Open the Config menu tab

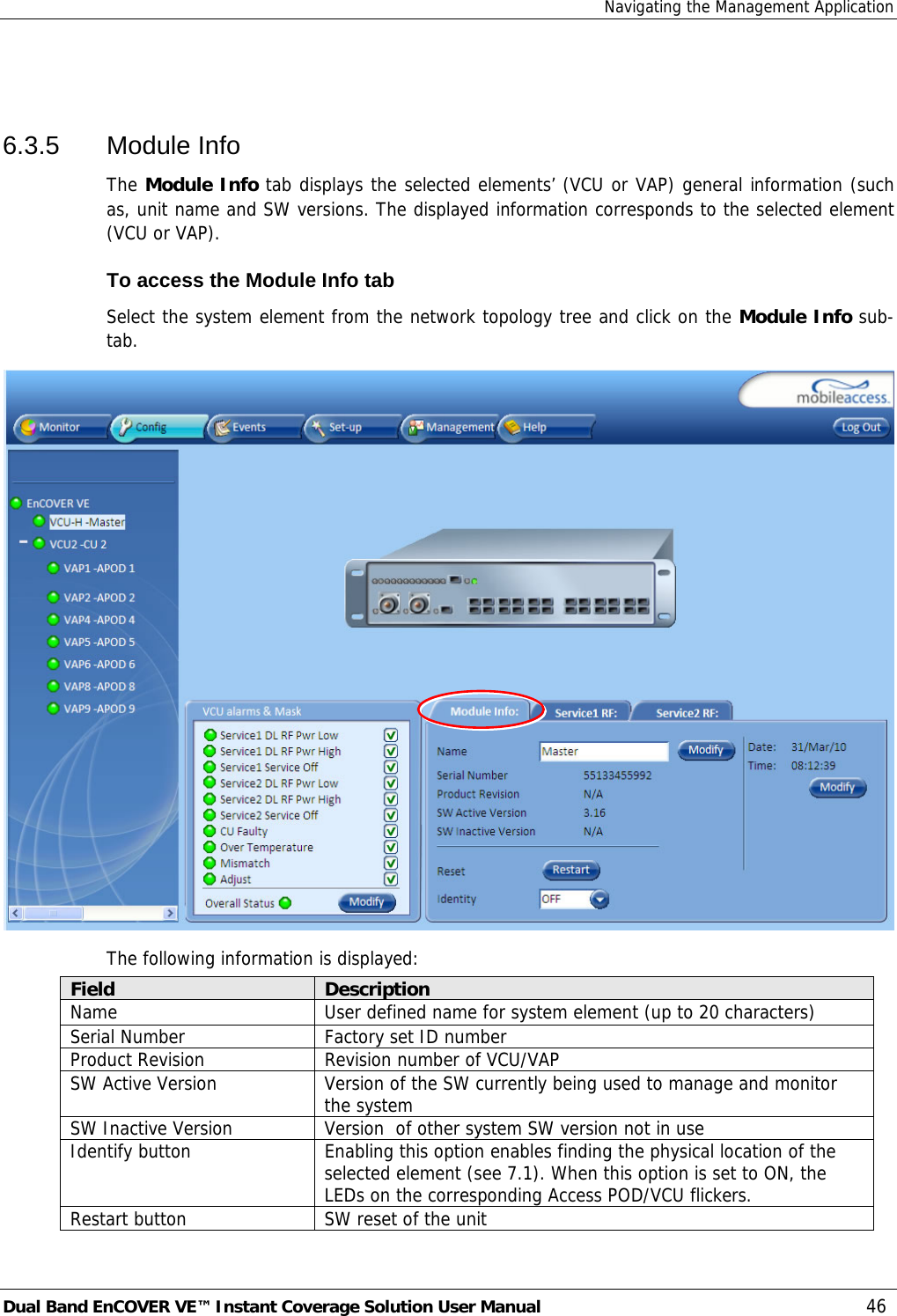point(159,427)
